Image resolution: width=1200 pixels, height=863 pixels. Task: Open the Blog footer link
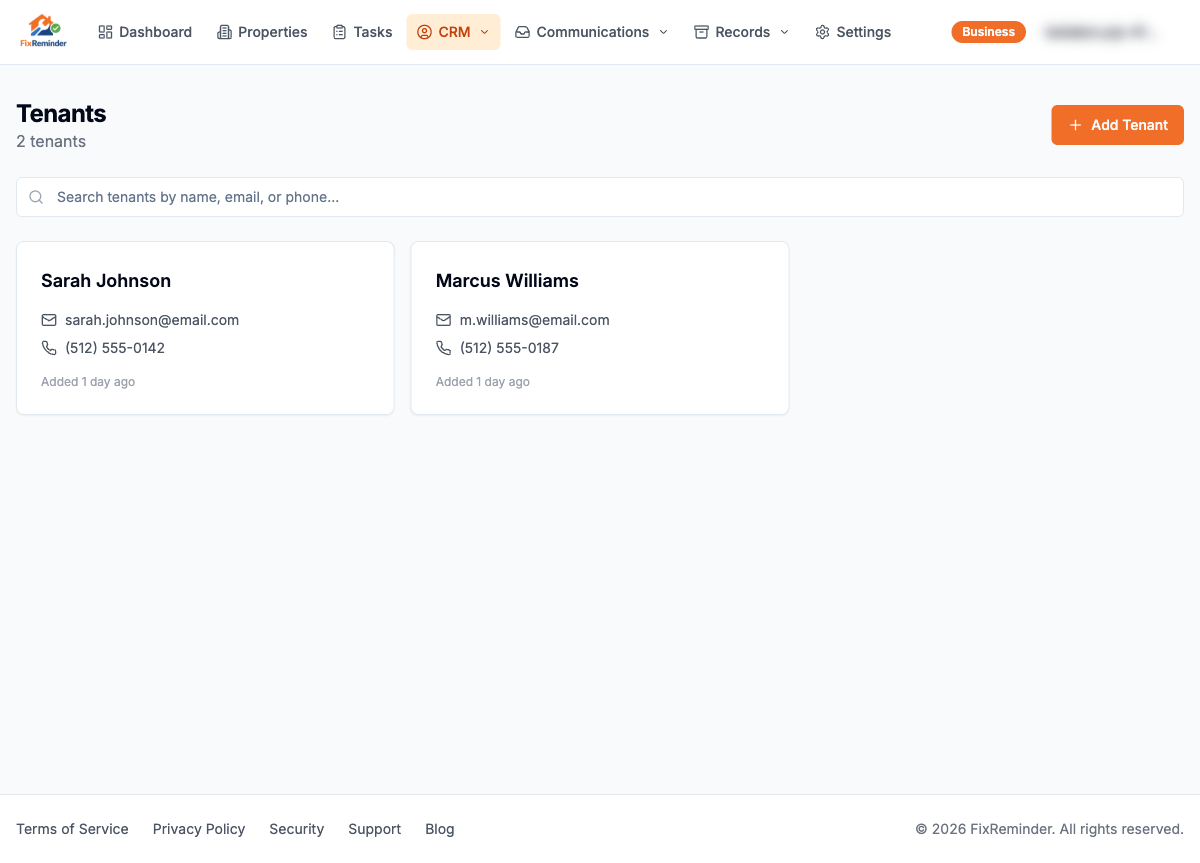(440, 829)
